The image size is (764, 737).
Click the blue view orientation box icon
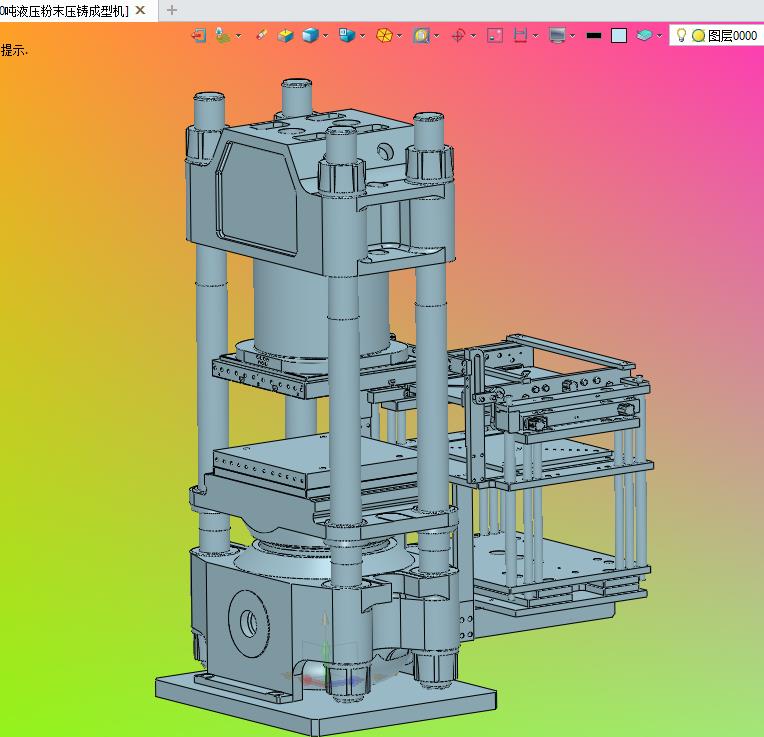coord(347,36)
